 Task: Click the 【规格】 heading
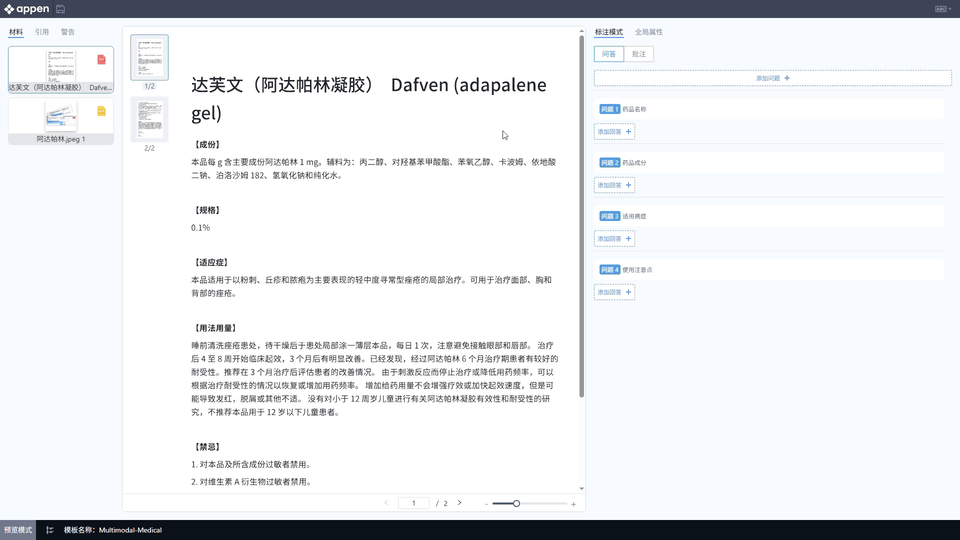pos(207,210)
